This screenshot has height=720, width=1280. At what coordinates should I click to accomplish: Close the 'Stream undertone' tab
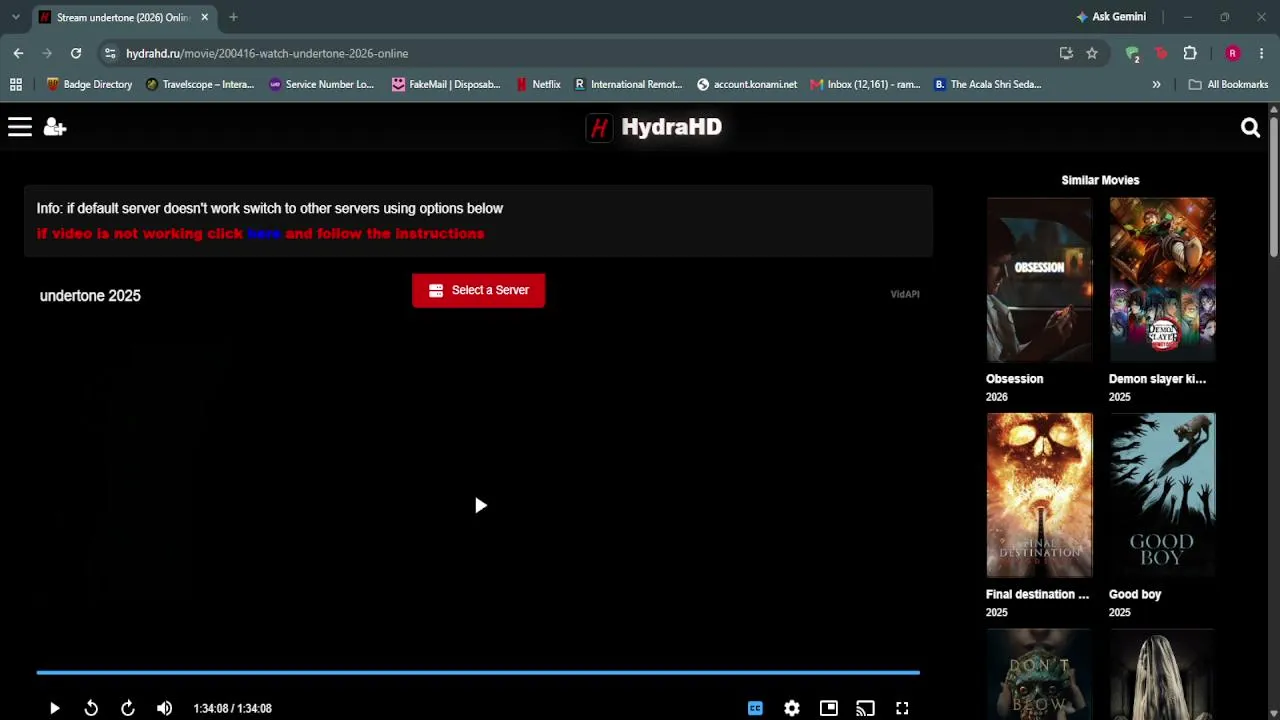tap(205, 17)
